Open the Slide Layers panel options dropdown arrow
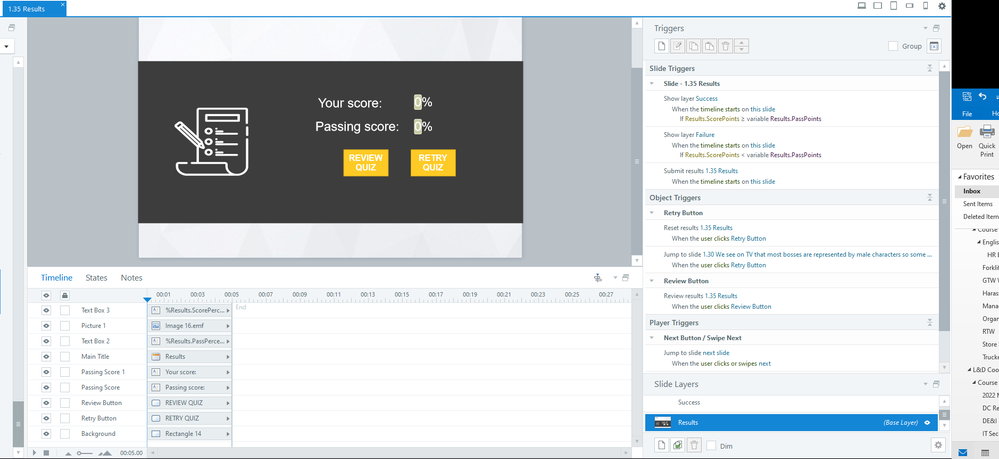This screenshot has width=999, height=459. click(926, 384)
